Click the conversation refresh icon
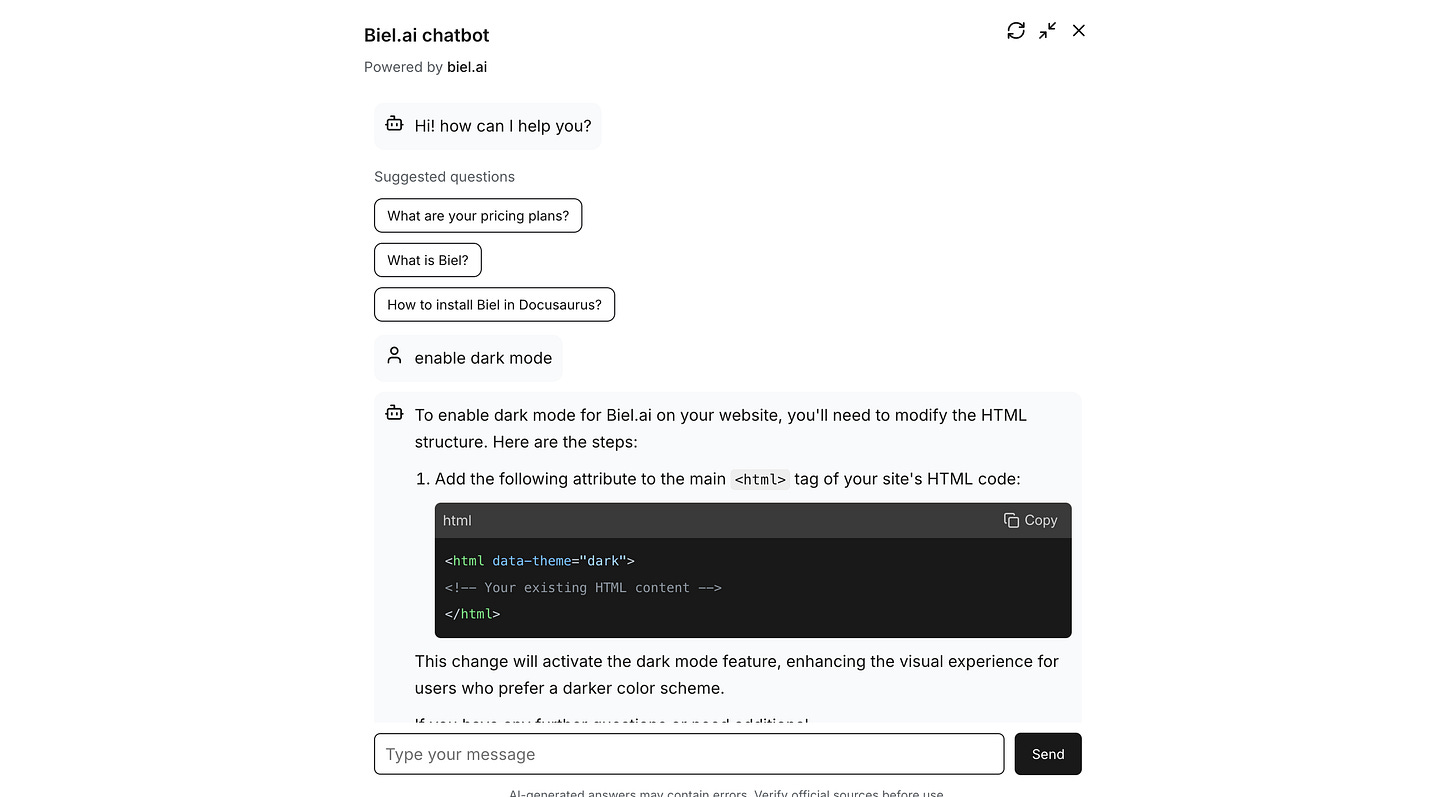 tap(1016, 31)
